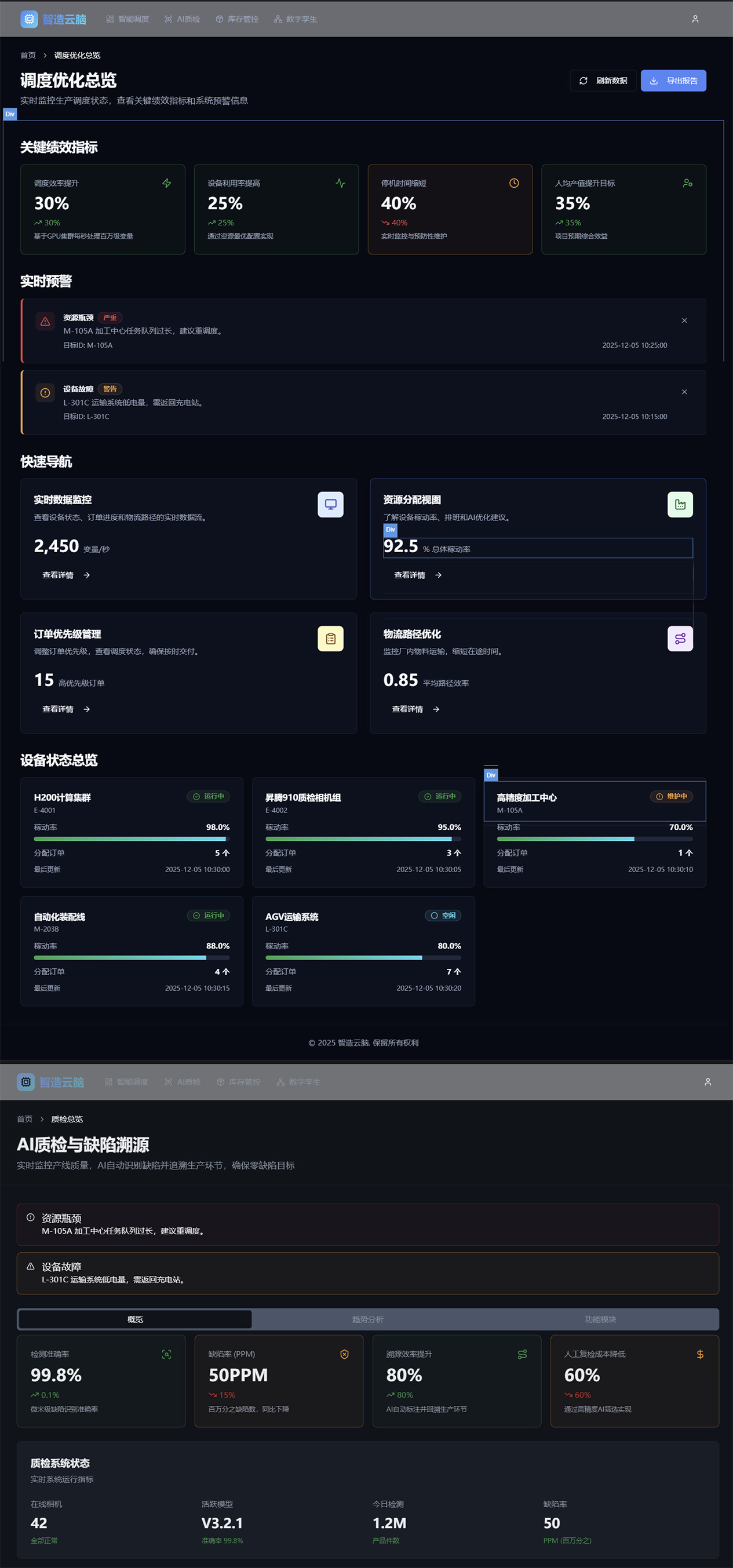Click the 刷新数据 button
Viewport: 733px width, 1568px height.
point(603,81)
